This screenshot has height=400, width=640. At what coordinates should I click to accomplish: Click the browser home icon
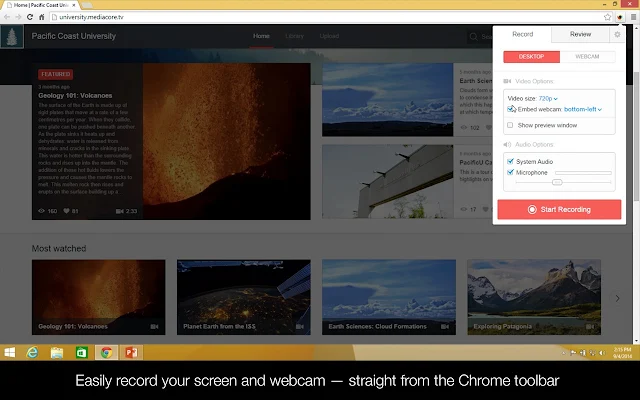tap(42, 17)
